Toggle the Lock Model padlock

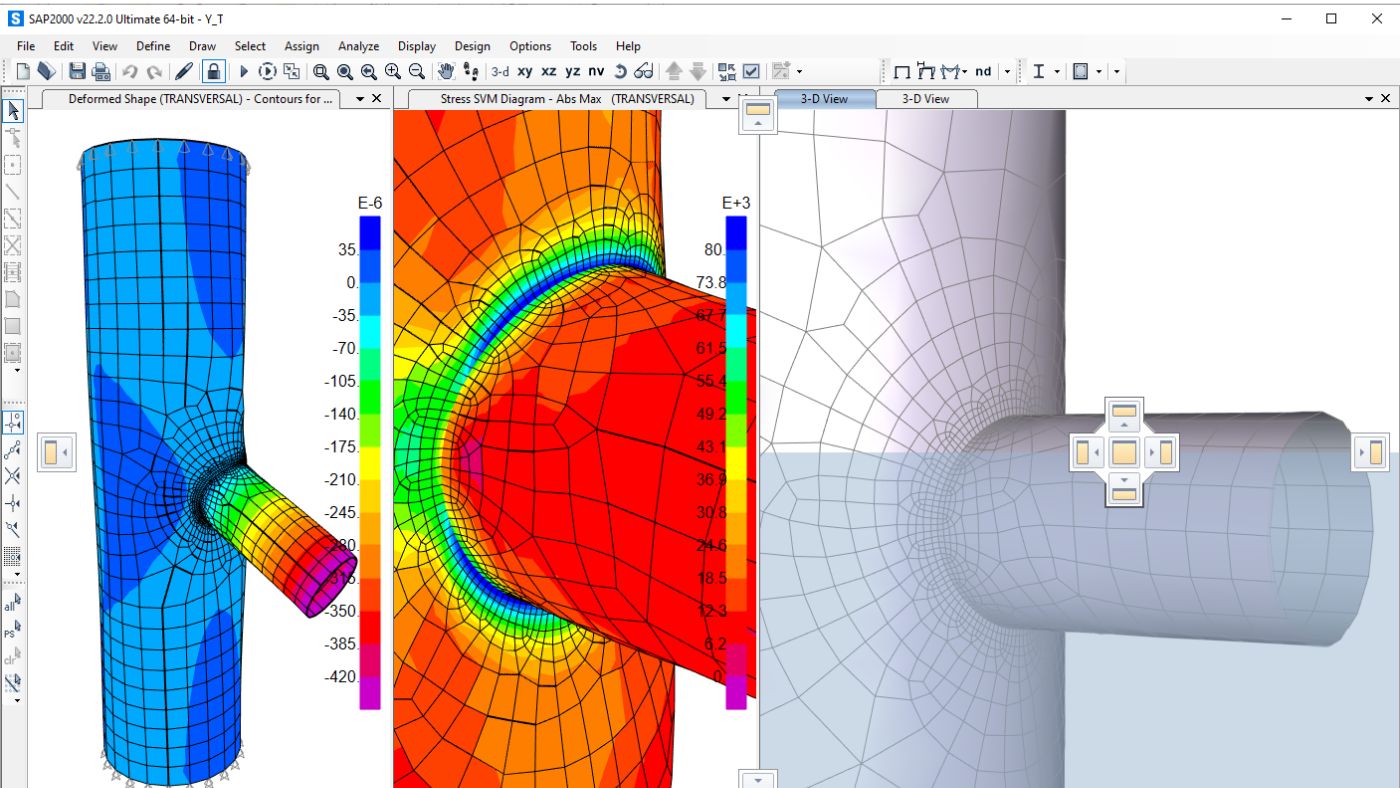pos(213,71)
